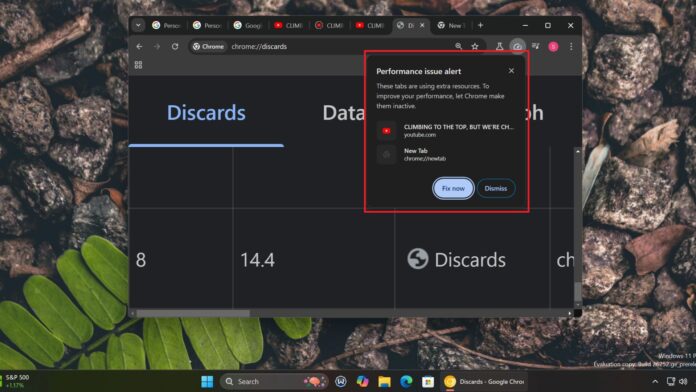
Task: Open the Windows Start menu
Action: (x=207, y=381)
